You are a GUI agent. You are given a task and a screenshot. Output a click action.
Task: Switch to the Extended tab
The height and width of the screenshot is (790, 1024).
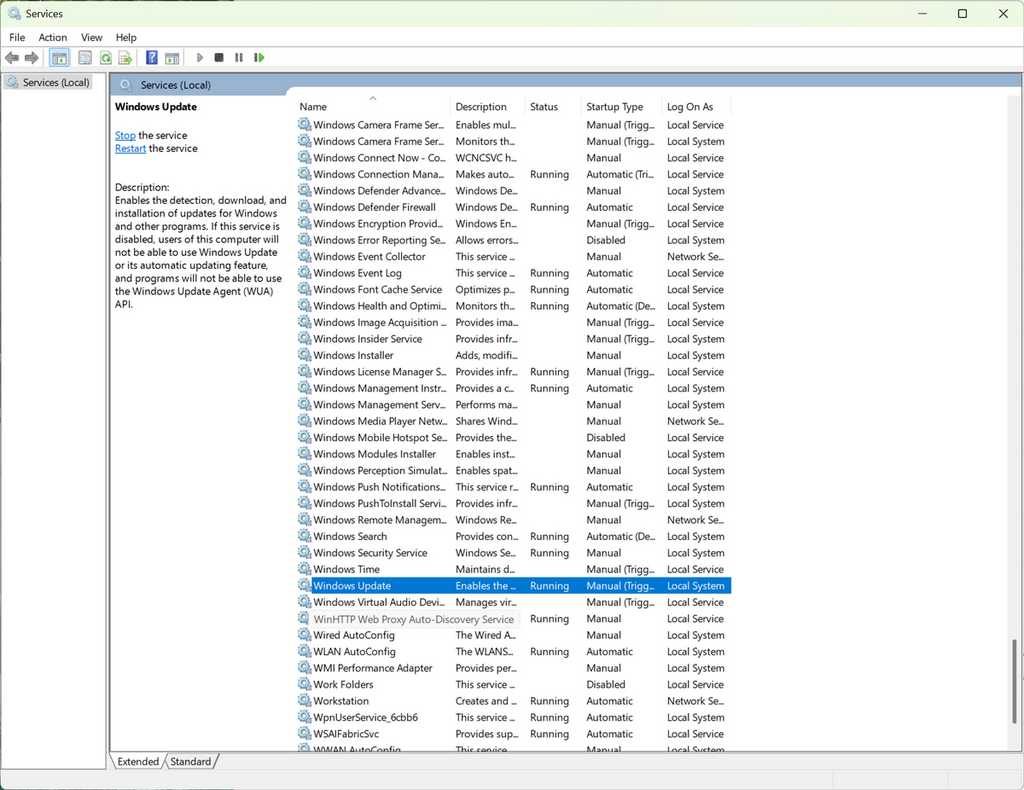point(138,761)
